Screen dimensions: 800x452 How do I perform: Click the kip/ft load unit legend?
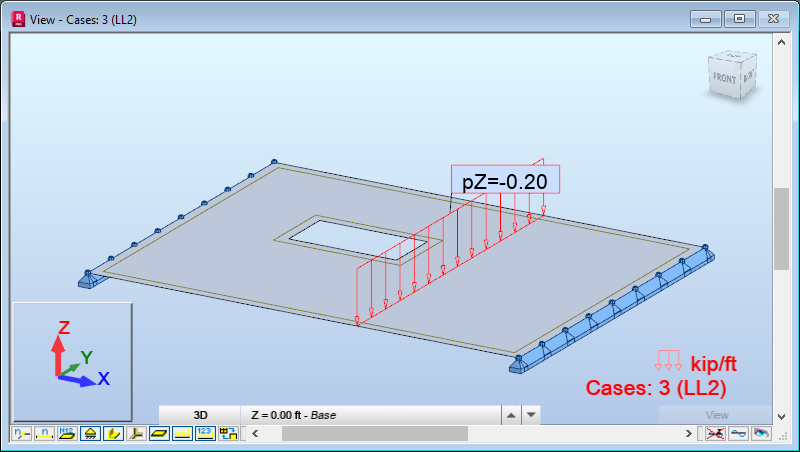(x=697, y=362)
